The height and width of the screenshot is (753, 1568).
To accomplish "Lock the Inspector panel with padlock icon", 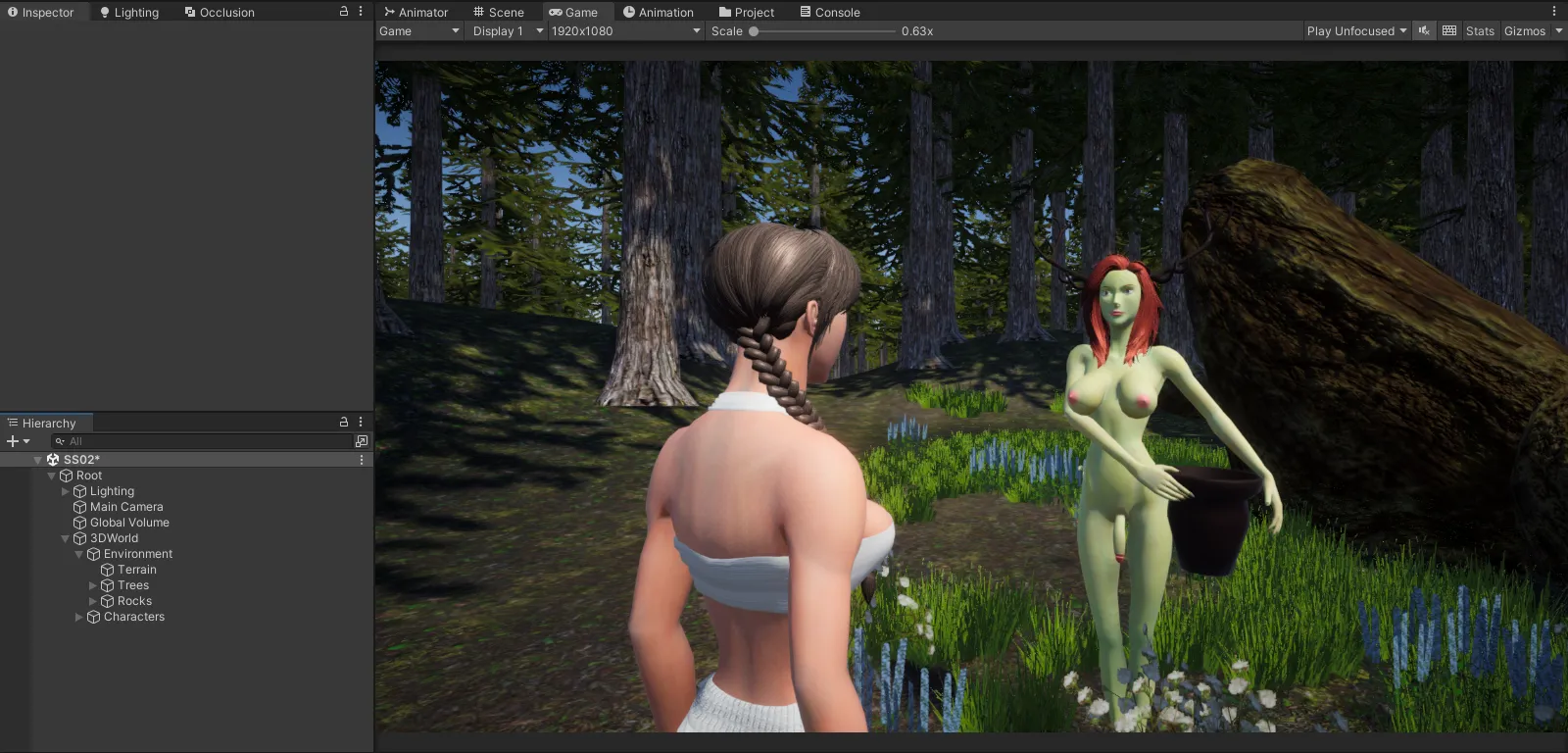I will pos(344,12).
